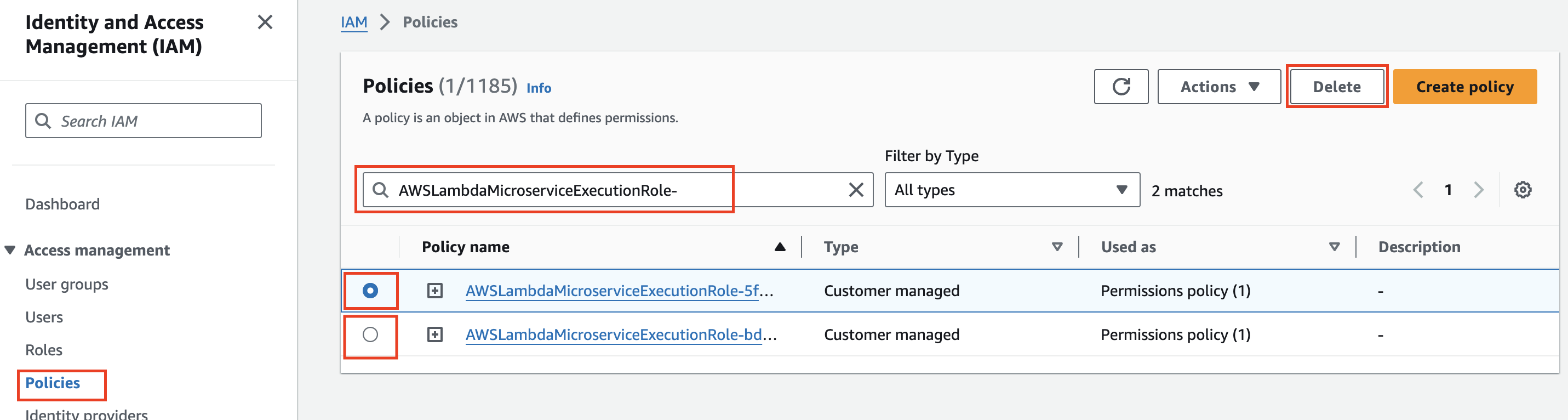Viewport: 1568px width, 420px height.
Task: Click Customer managed in the 5f row
Action: (x=891, y=291)
